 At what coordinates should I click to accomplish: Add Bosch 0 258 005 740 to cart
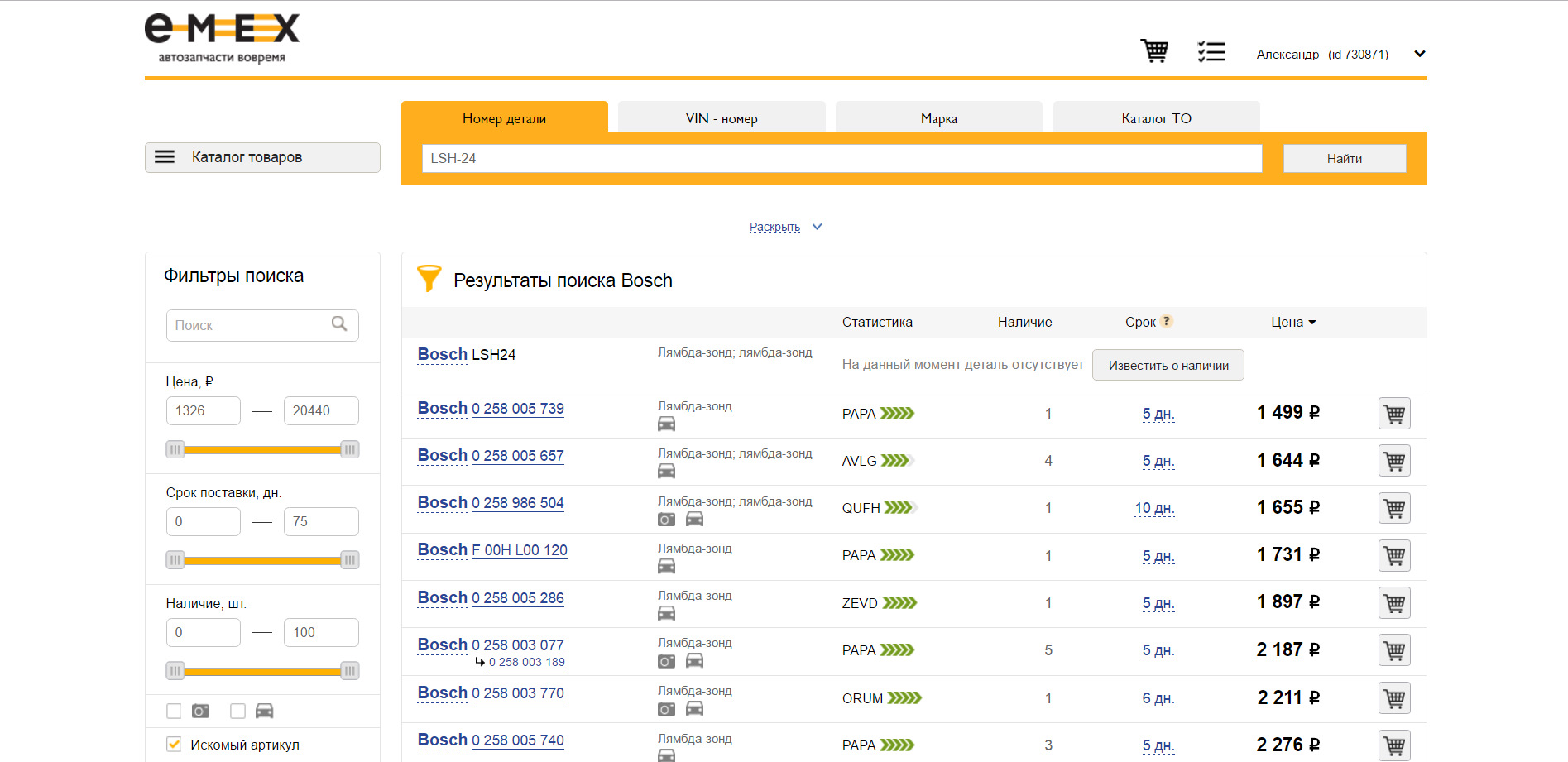(x=1394, y=745)
